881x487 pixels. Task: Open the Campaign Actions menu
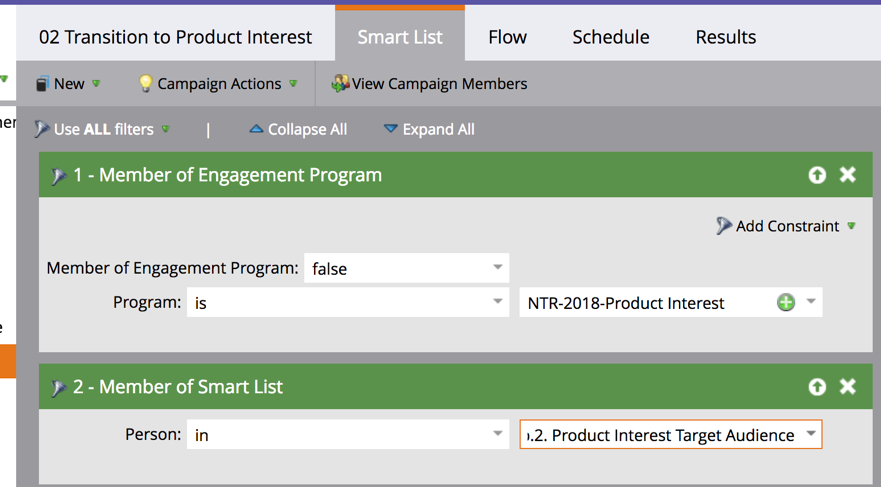tap(218, 84)
